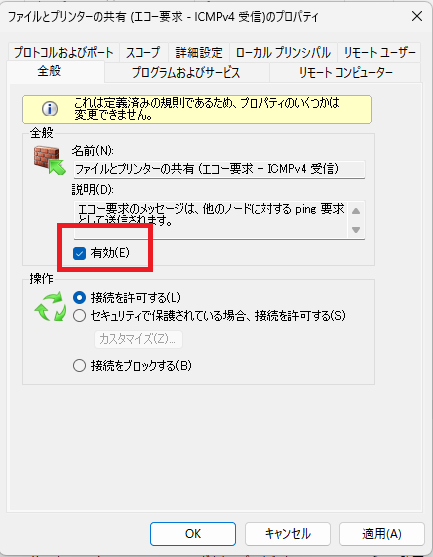Open the 詳細設定 tab
Image resolution: width=433 pixels, height=557 pixels.
[199, 53]
